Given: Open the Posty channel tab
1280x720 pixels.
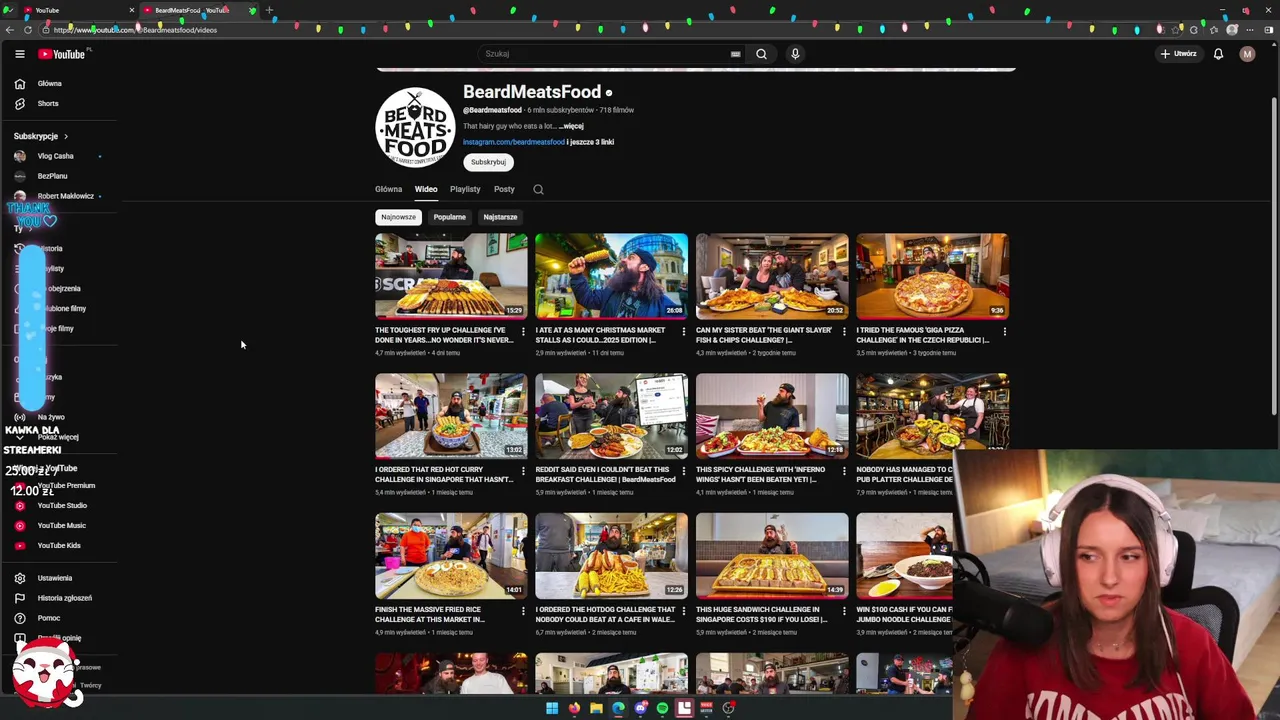Looking at the screenshot, I should 504,189.
